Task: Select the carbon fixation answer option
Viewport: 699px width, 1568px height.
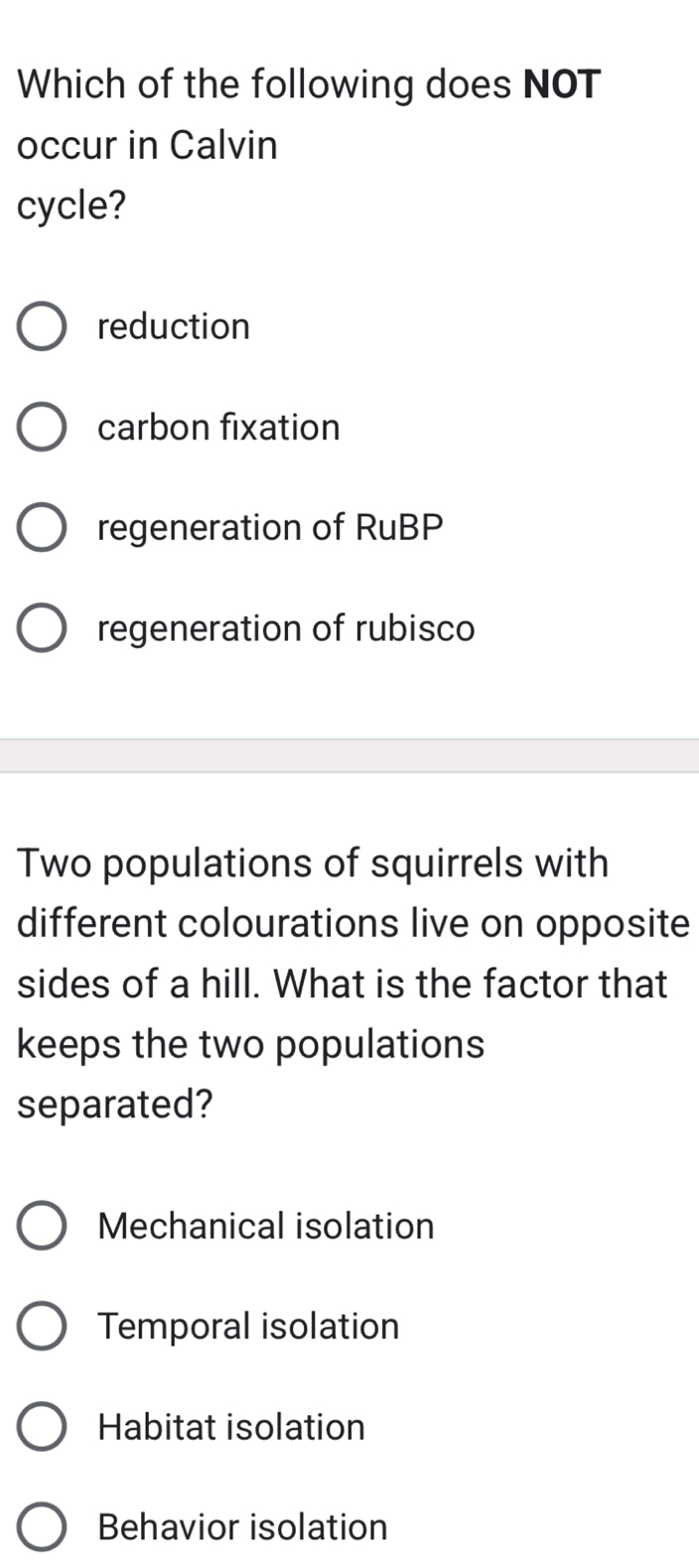Action: [x=218, y=428]
